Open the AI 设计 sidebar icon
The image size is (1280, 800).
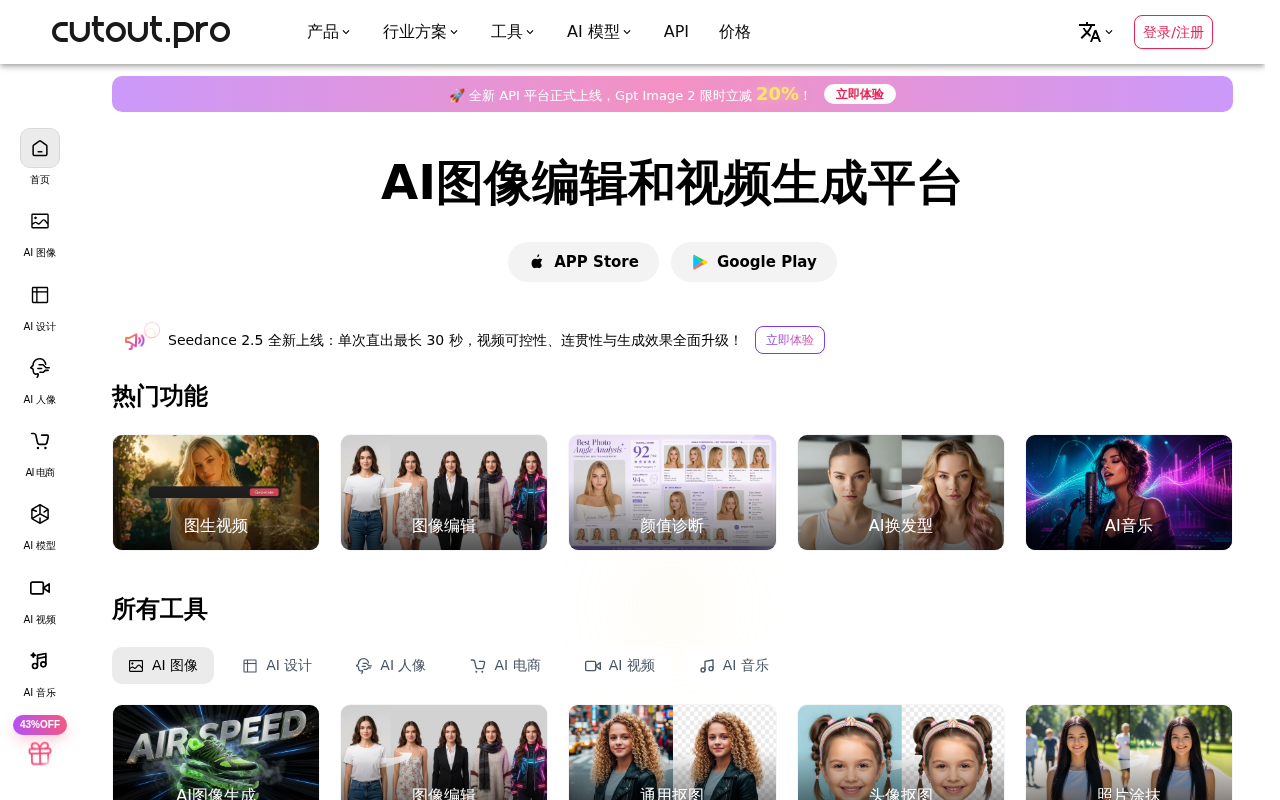[40, 295]
